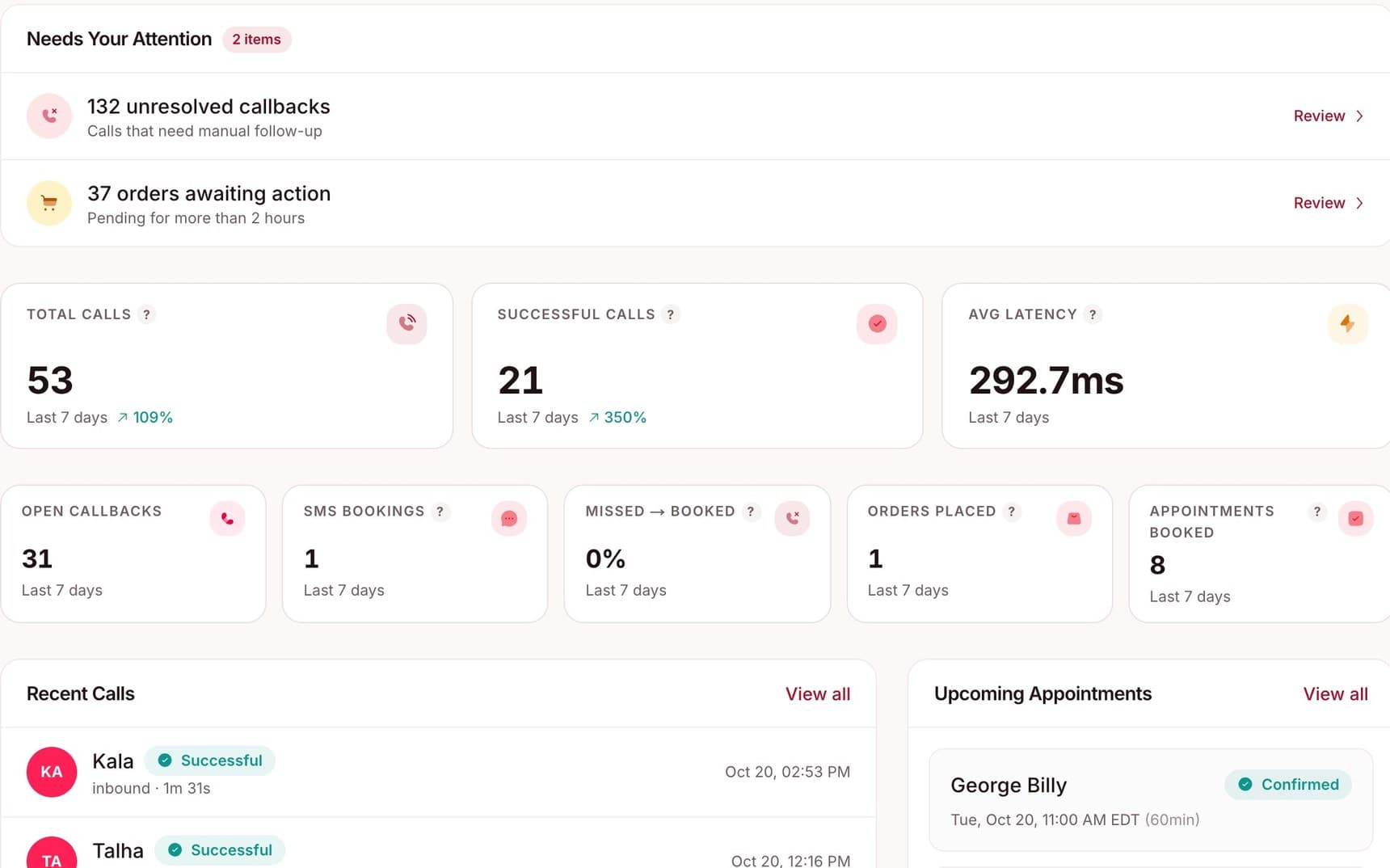
Task: Open Successful Calls help question mark
Action: click(670, 314)
